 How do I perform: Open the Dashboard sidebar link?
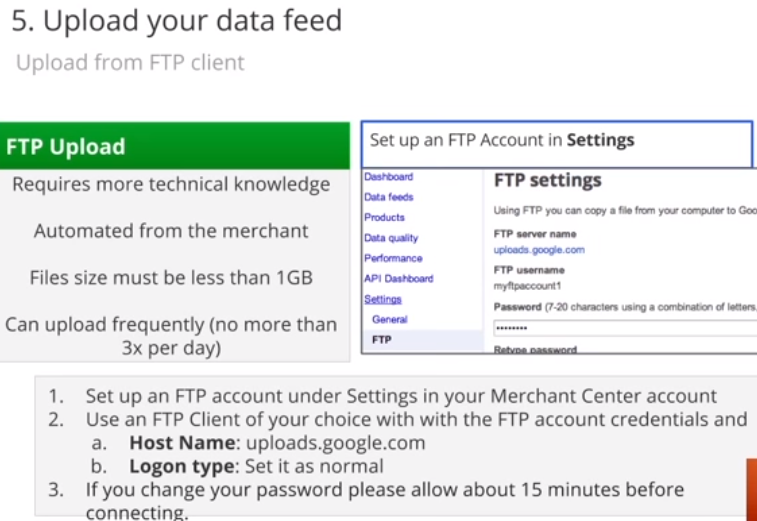pyautogui.click(x=389, y=177)
